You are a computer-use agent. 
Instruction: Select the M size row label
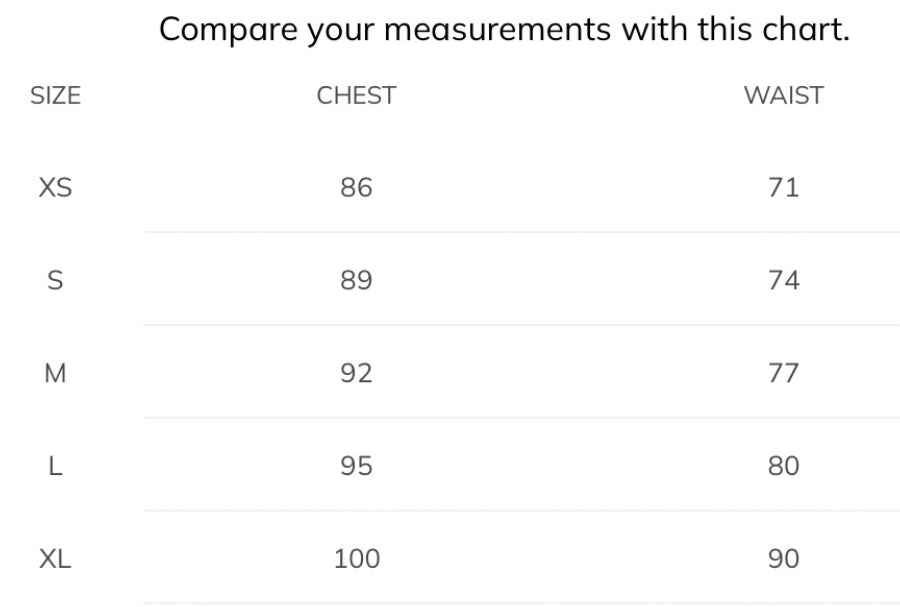(x=55, y=373)
